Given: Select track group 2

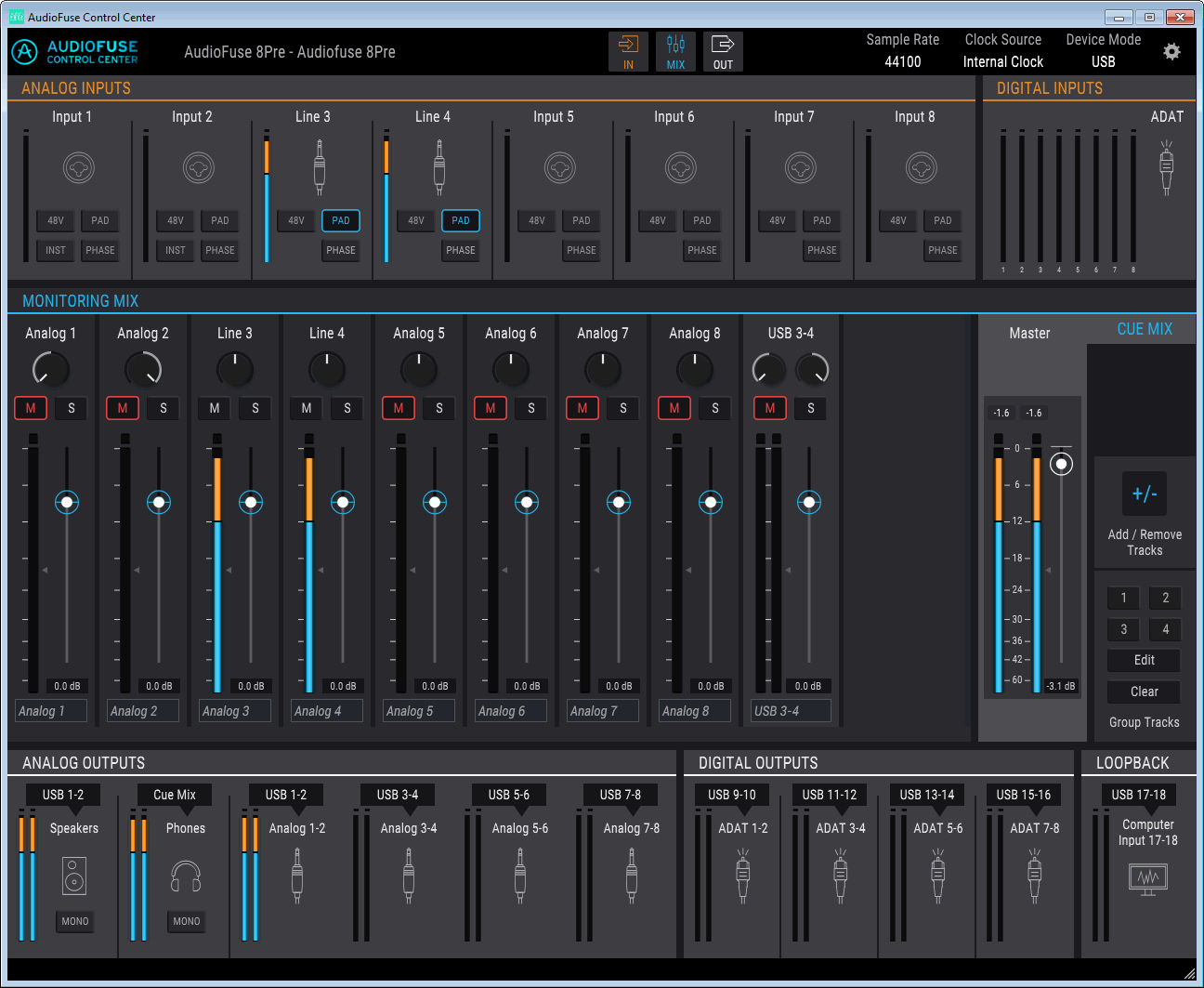Looking at the screenshot, I should point(1166,598).
